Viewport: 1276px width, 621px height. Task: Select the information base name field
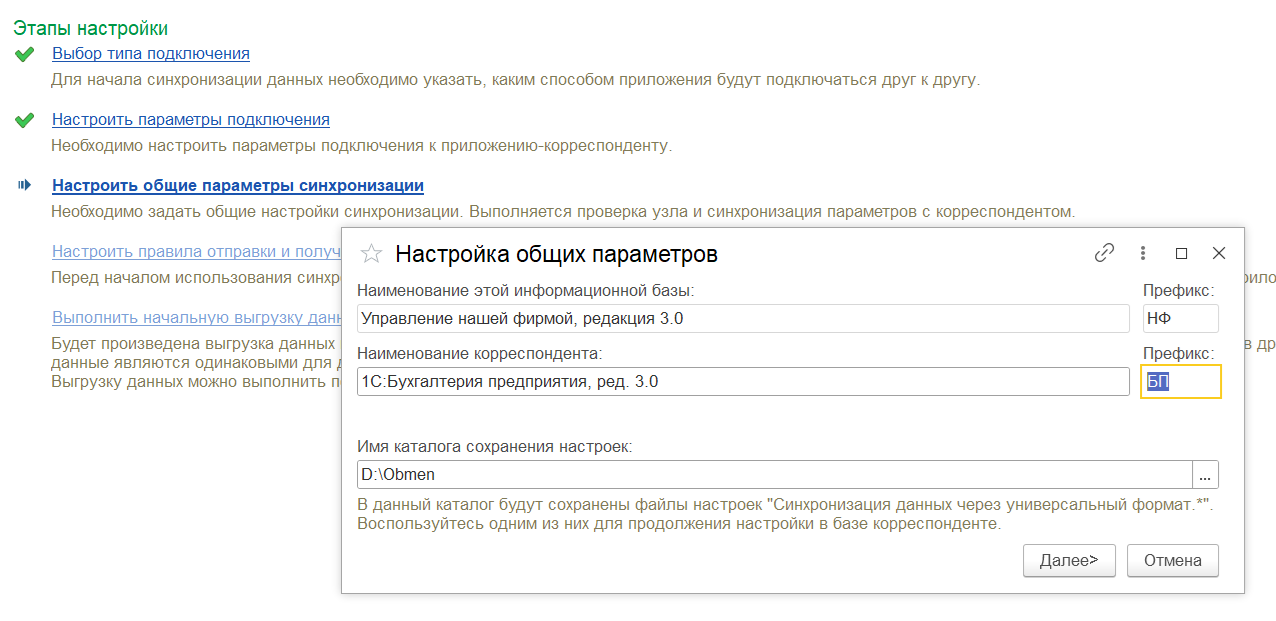click(x=740, y=317)
